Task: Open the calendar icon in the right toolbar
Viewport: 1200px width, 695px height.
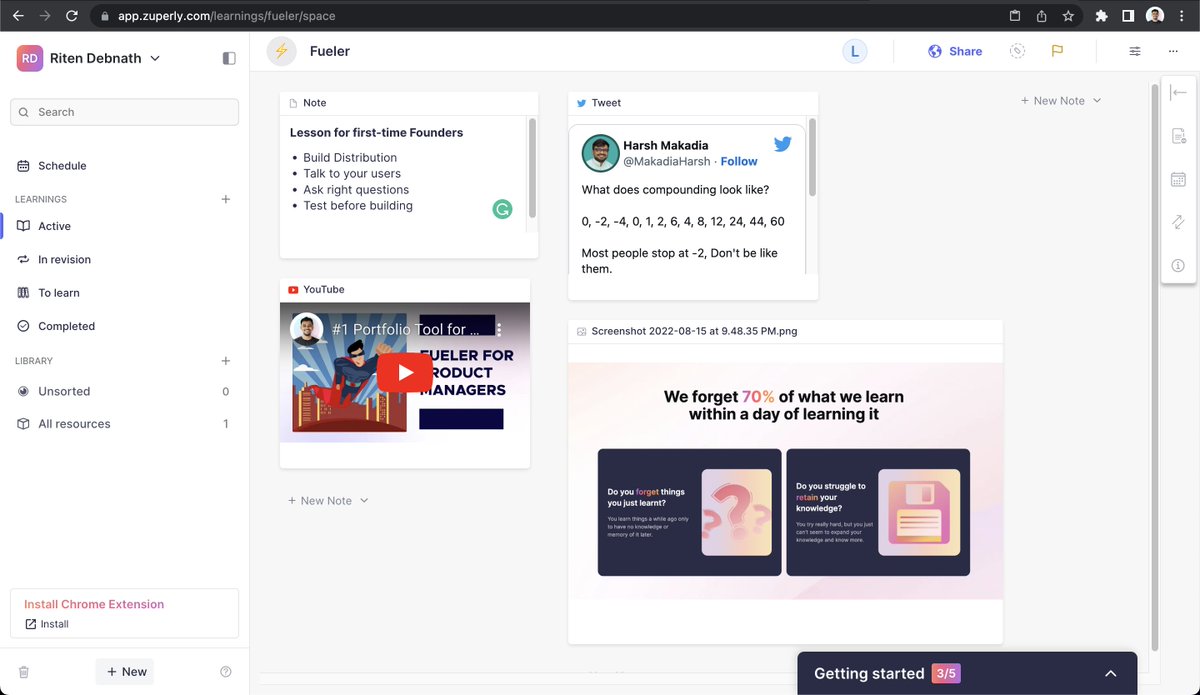Action: coord(1178,179)
